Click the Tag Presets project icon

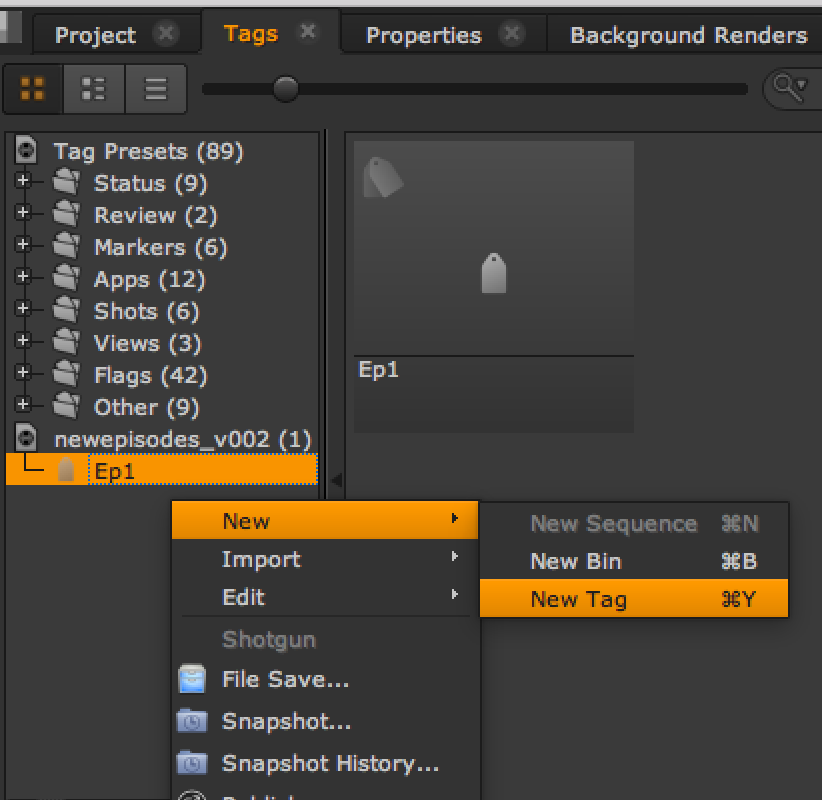click(26, 150)
